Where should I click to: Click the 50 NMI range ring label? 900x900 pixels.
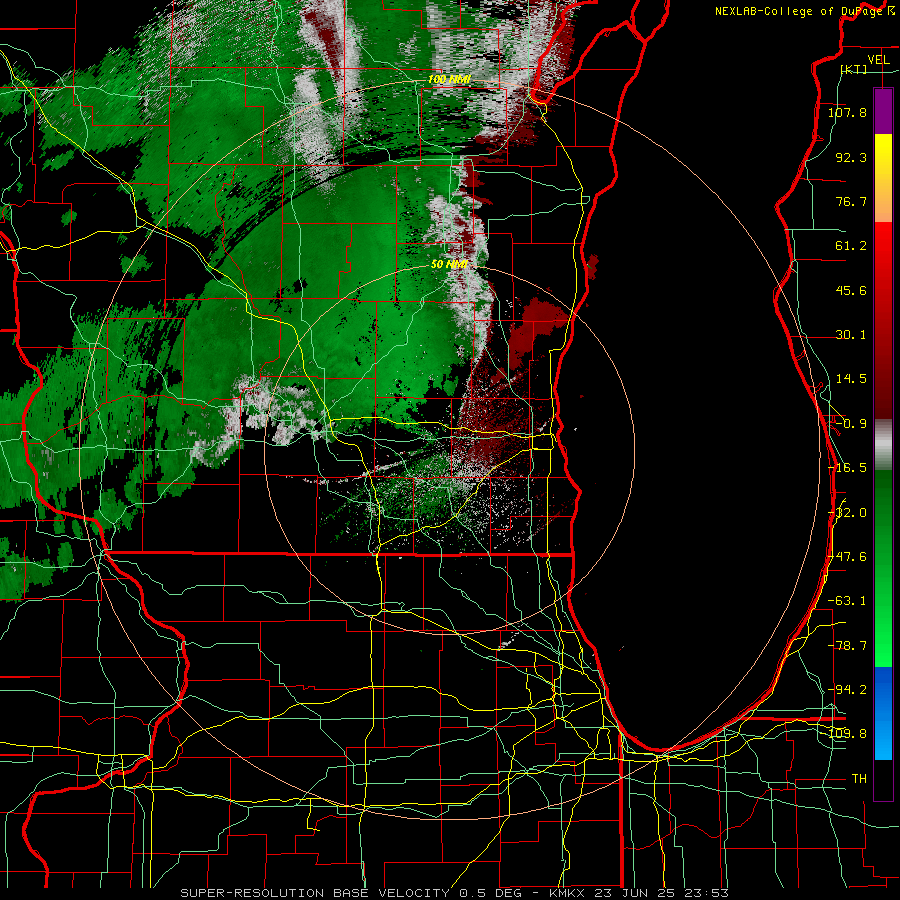click(449, 264)
